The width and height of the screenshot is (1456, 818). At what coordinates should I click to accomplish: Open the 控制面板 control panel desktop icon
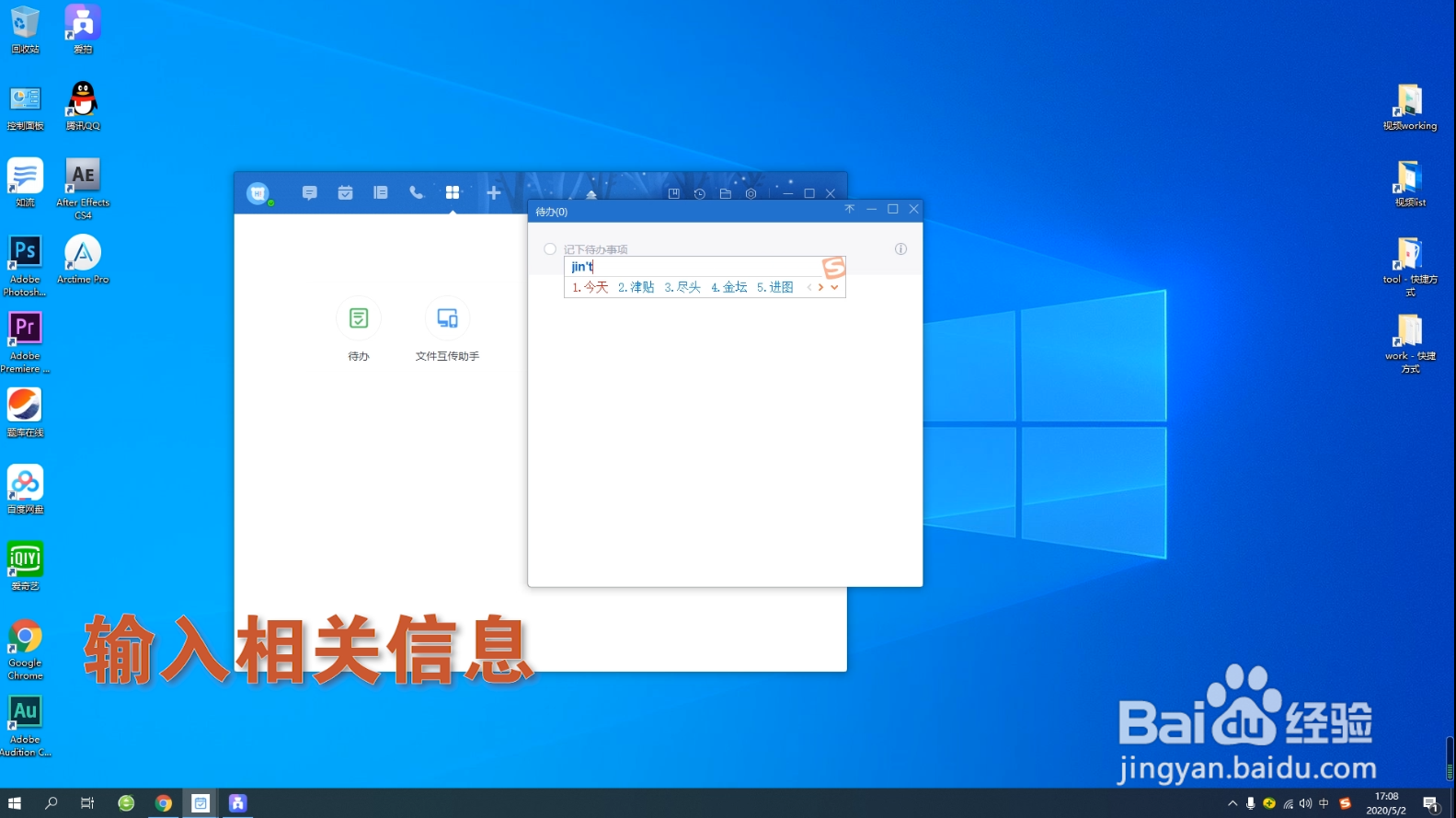(25, 106)
